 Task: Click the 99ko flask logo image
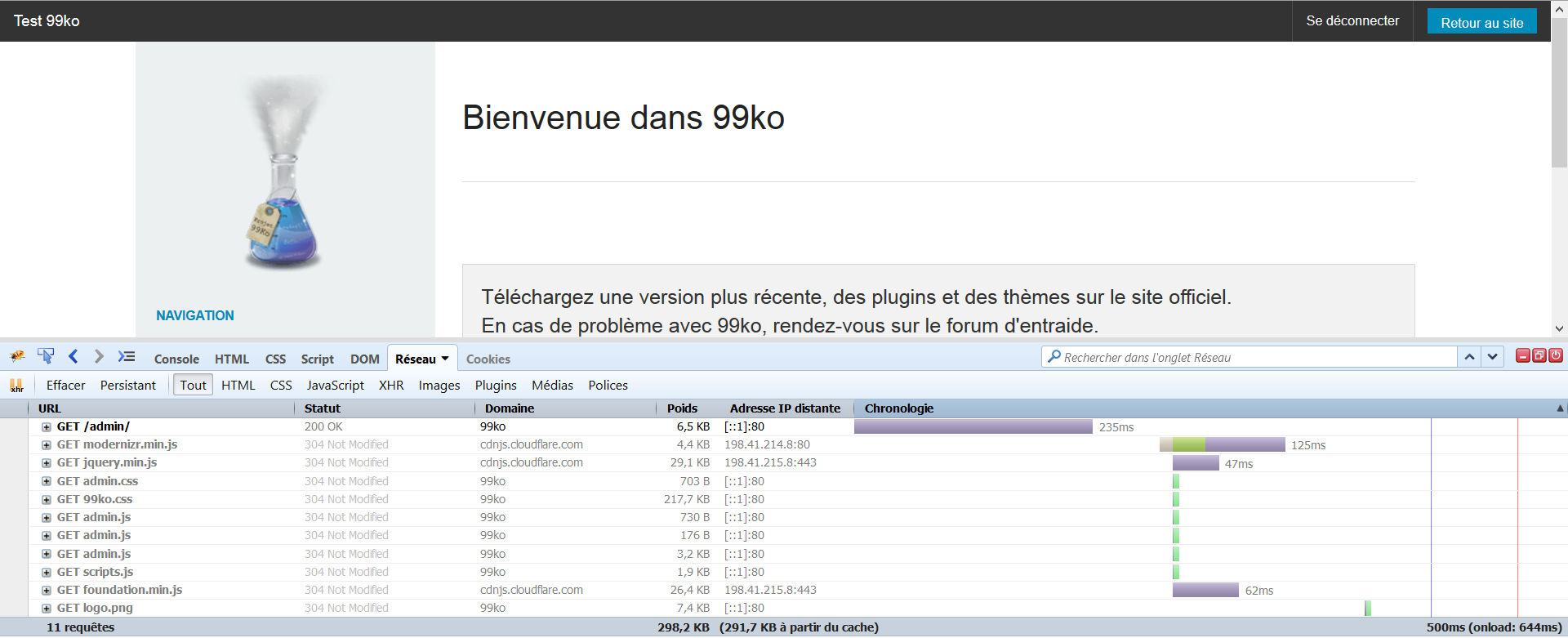(x=283, y=172)
